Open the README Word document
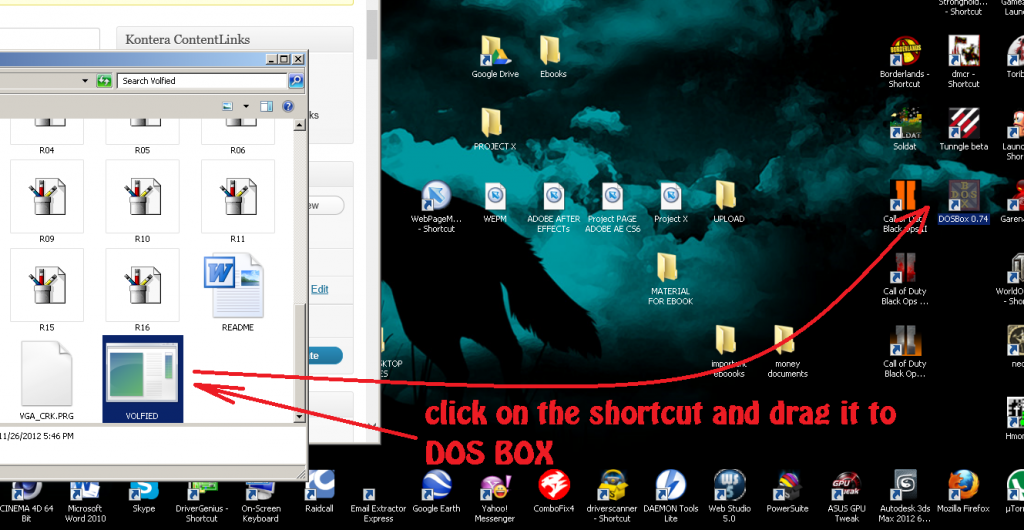The height and width of the screenshot is (530, 1024). pyautogui.click(x=238, y=293)
